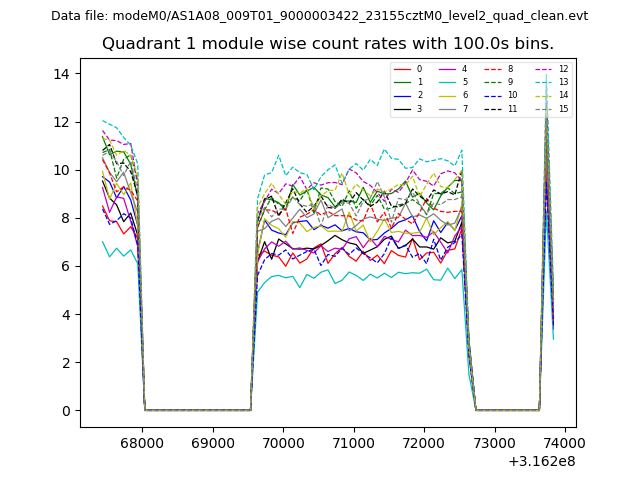Select the green legend entry for module 1

click(x=402, y=82)
